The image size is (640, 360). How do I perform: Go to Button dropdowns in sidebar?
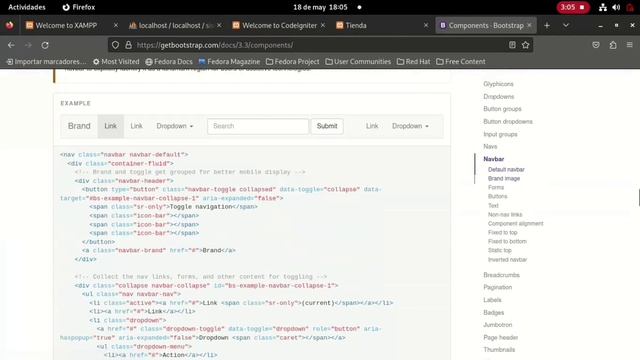pyautogui.click(x=508, y=121)
